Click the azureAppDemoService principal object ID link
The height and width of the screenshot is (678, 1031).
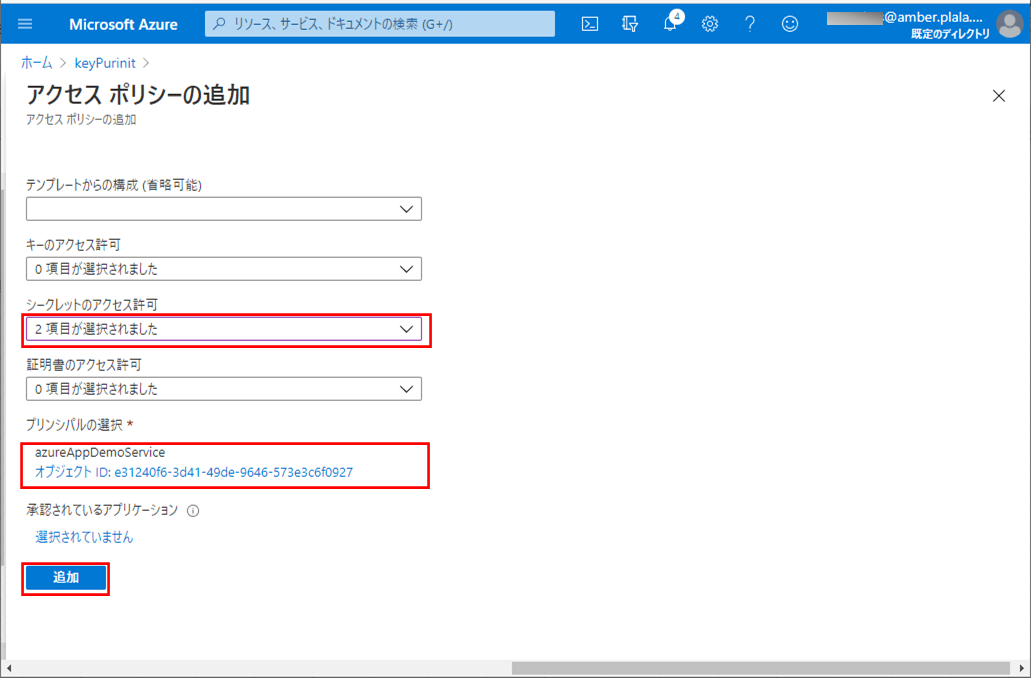(194, 472)
